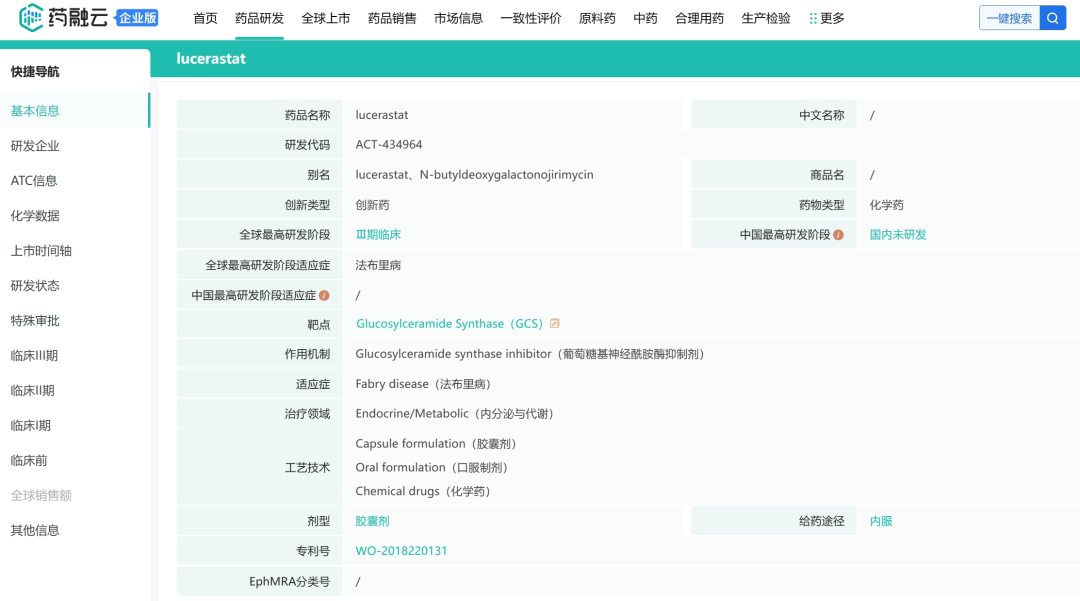Viewport: 1080px width, 601px height.
Task: Open external link icon next to GCS target
Action: 555,324
